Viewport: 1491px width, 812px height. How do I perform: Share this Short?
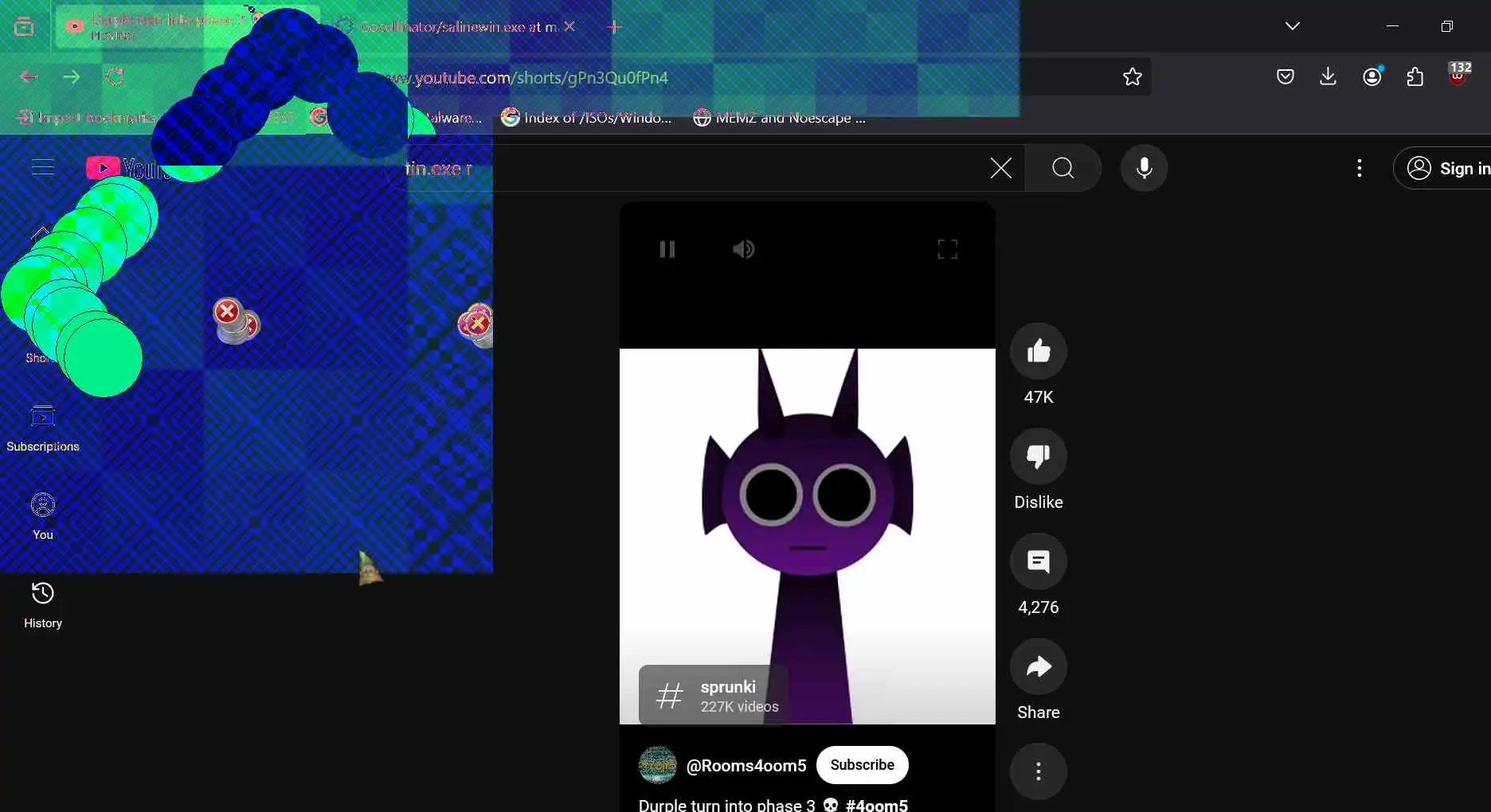click(x=1039, y=666)
